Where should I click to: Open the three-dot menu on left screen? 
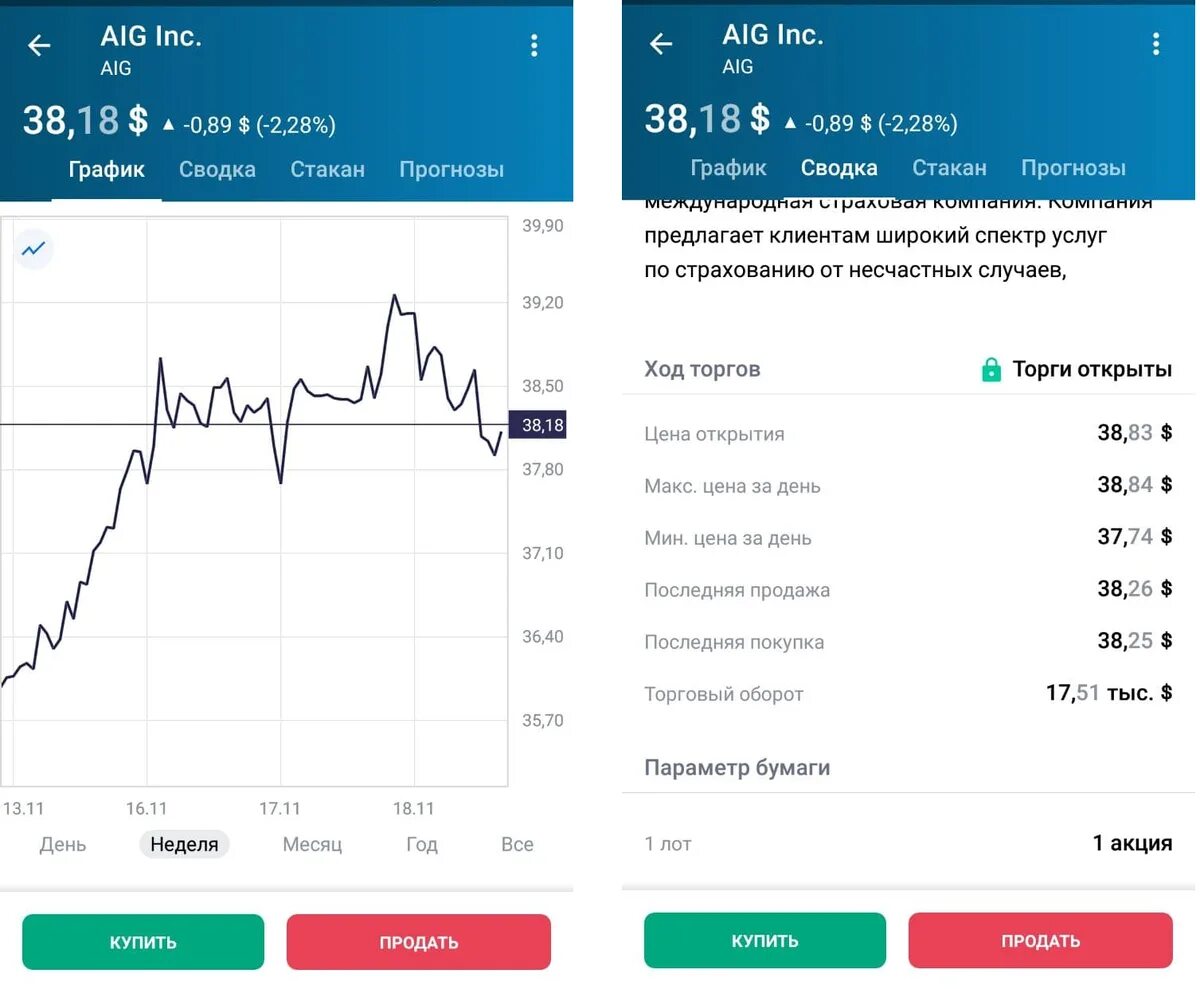(534, 45)
